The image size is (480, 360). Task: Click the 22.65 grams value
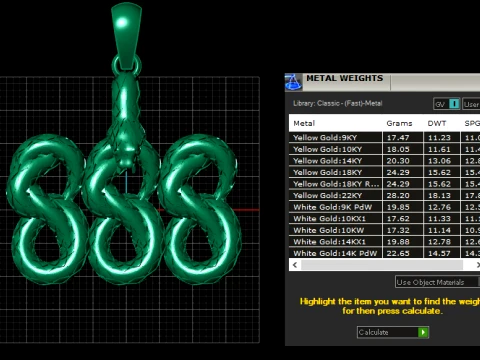tap(398, 253)
